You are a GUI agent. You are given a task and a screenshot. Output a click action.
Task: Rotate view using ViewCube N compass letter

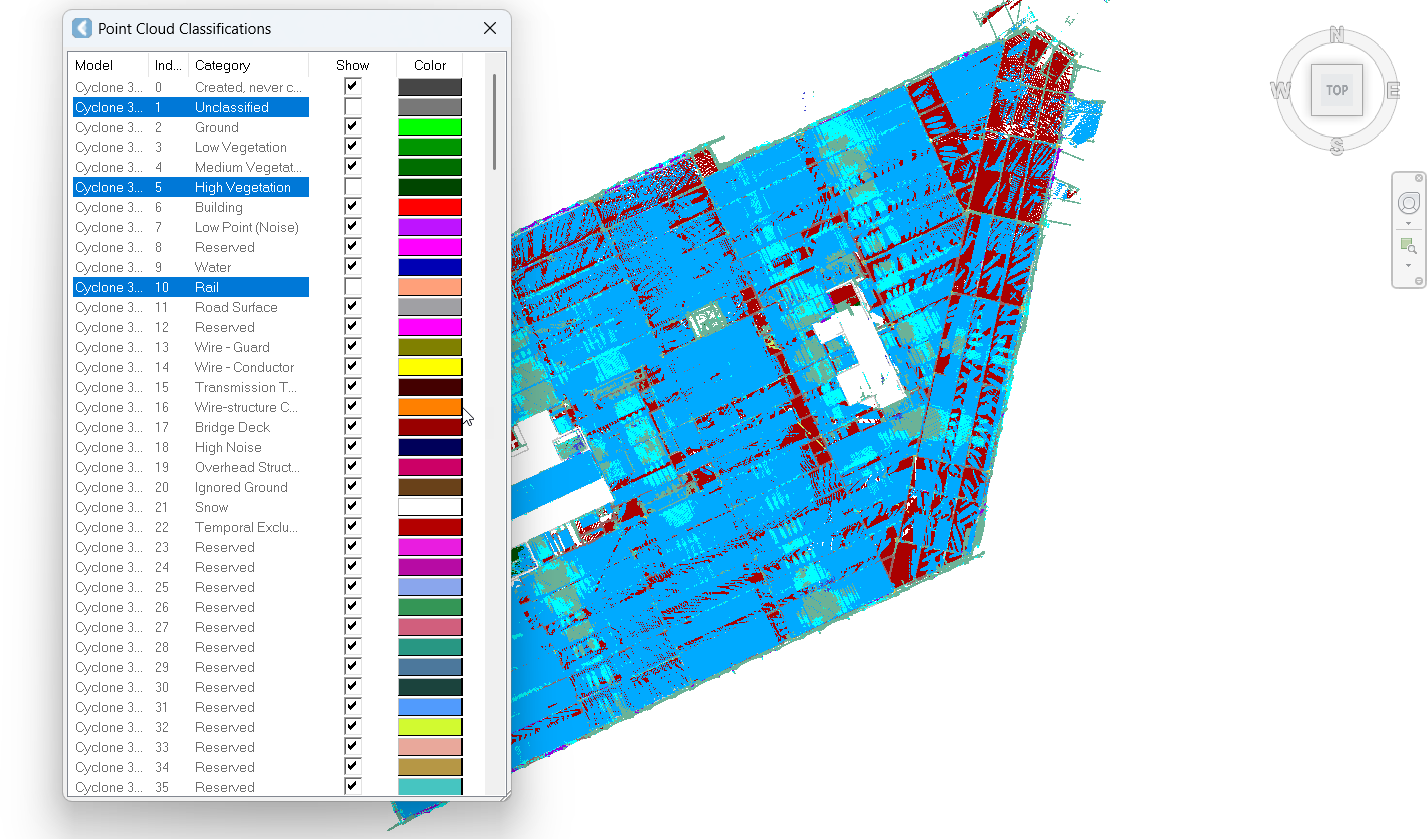[x=1337, y=36]
